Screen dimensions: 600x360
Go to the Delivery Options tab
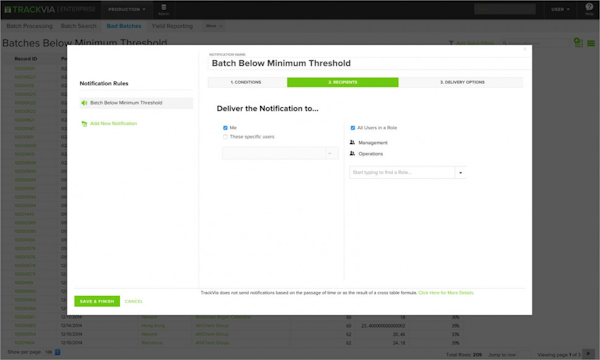coord(461,82)
